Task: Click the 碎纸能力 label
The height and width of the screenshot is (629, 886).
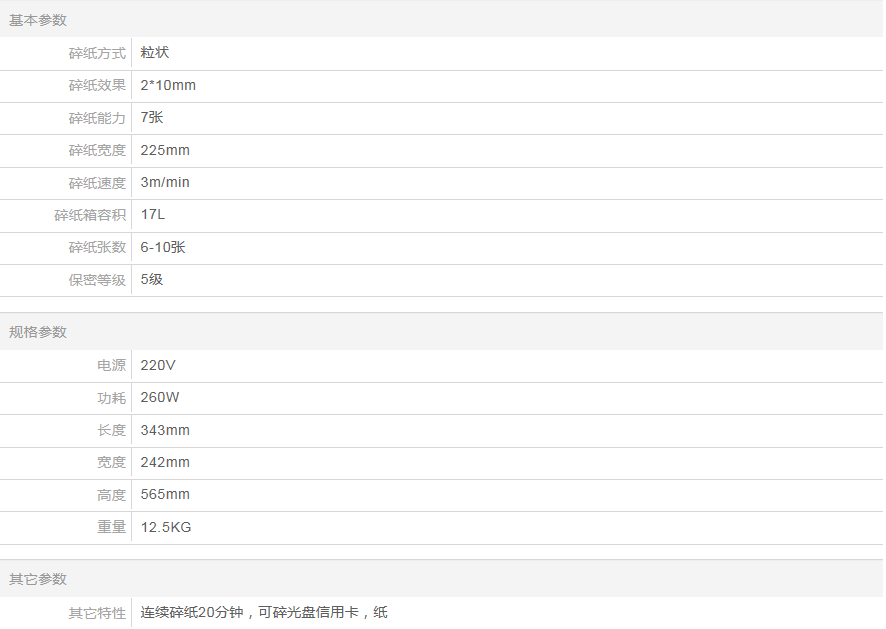Action: (97, 118)
